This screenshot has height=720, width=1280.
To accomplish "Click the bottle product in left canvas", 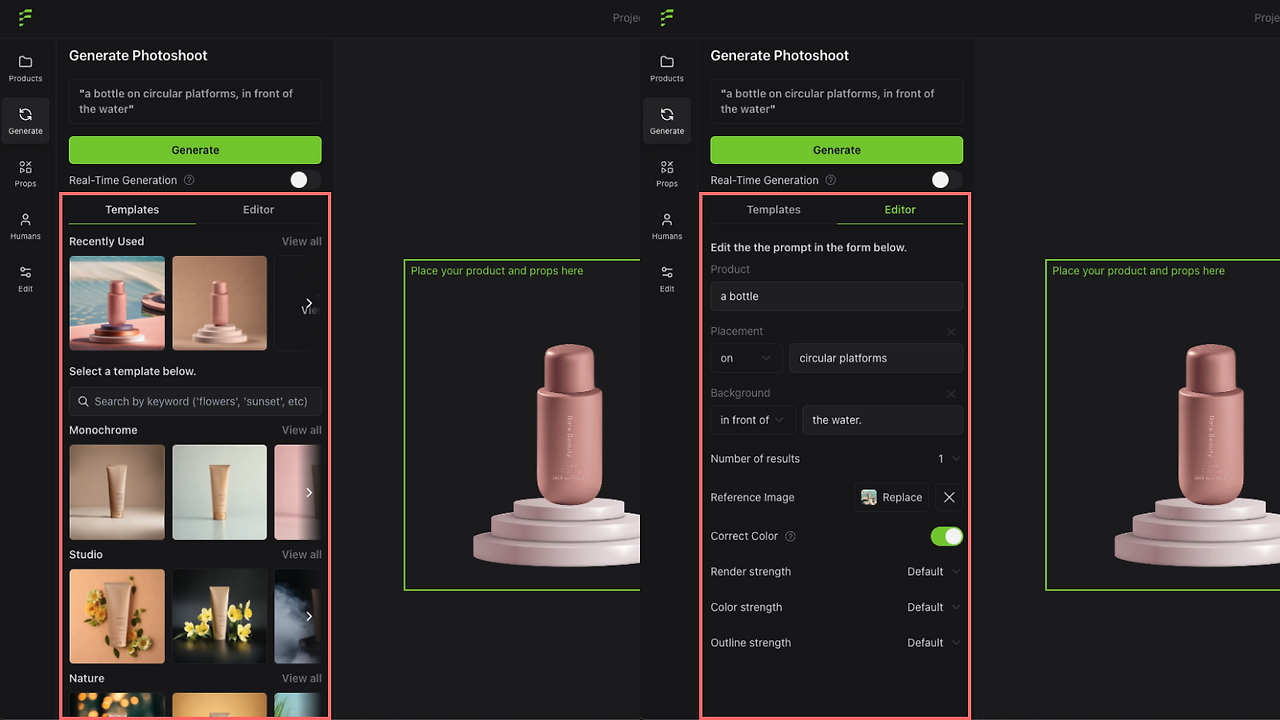I will pos(569,423).
